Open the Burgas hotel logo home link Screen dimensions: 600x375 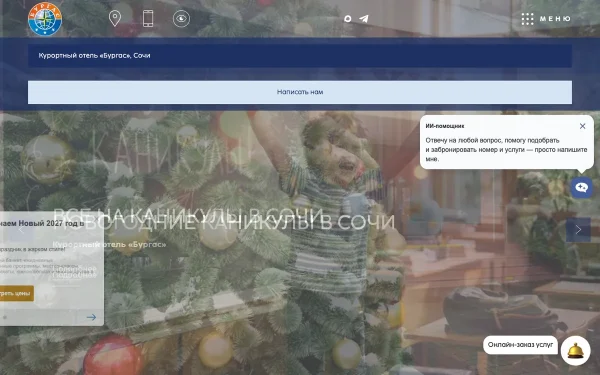(45, 18)
